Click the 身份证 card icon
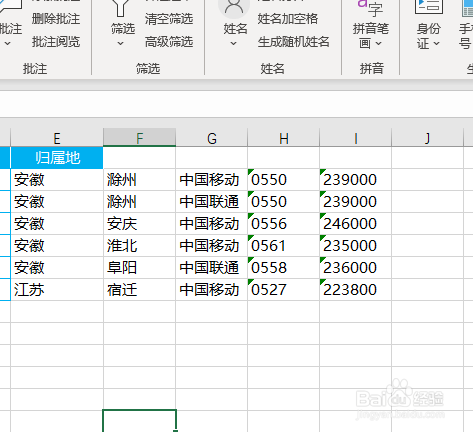Image resolution: width=473 pixels, height=432 pixels. click(429, 7)
